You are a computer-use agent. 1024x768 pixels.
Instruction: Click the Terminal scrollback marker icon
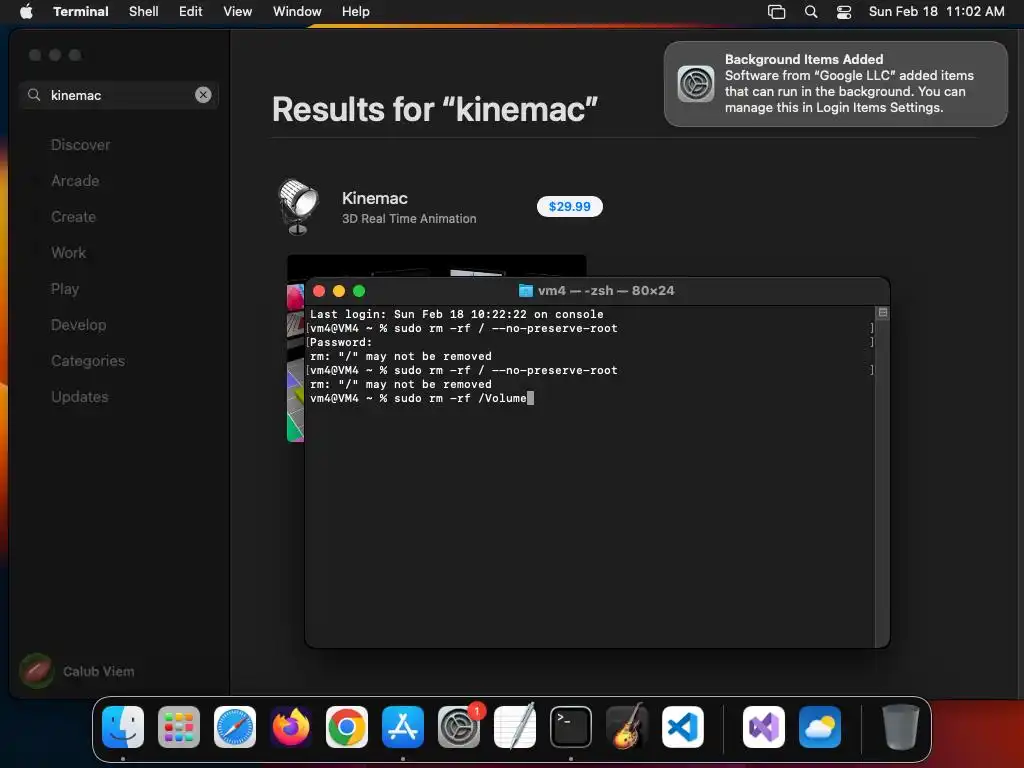pos(882,313)
